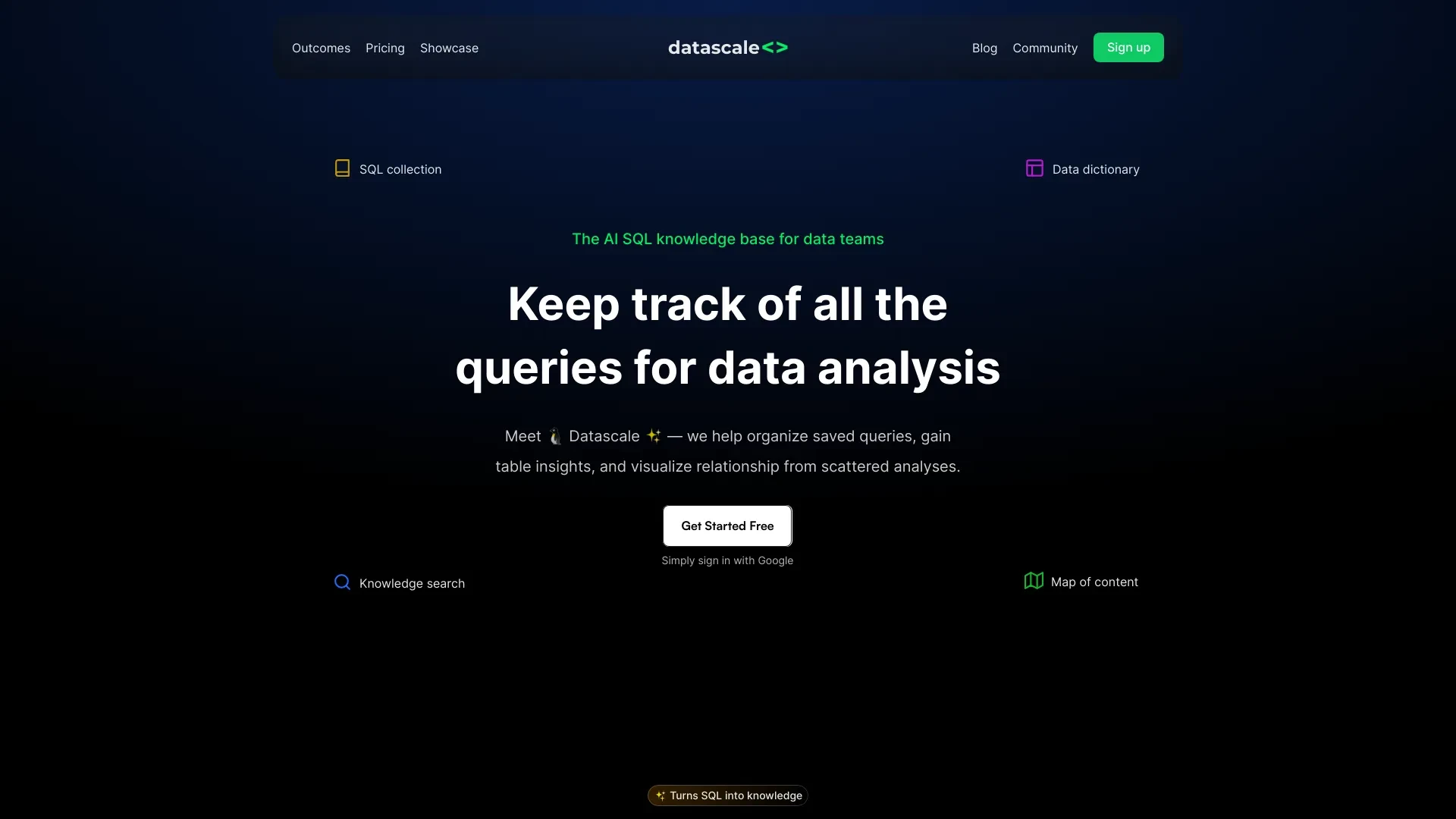Click Simply sign in with Google link
Image resolution: width=1456 pixels, height=819 pixels.
727,559
